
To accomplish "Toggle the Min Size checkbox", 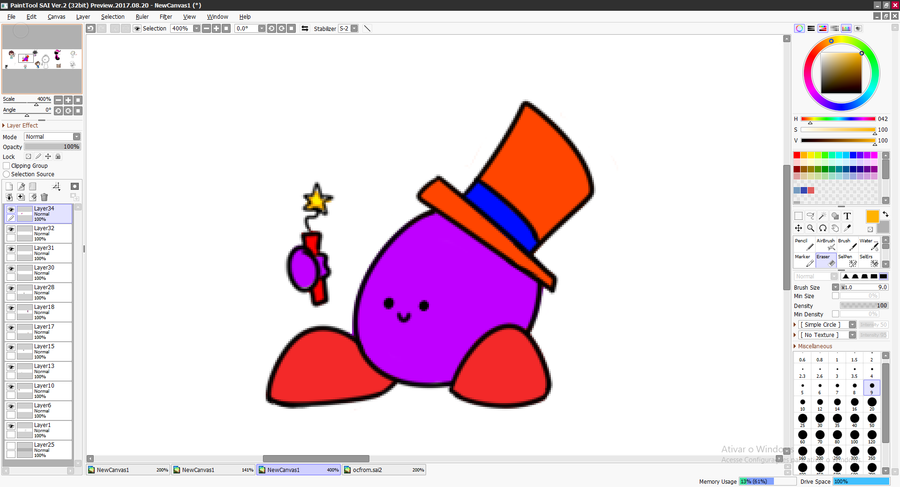I will click(836, 296).
